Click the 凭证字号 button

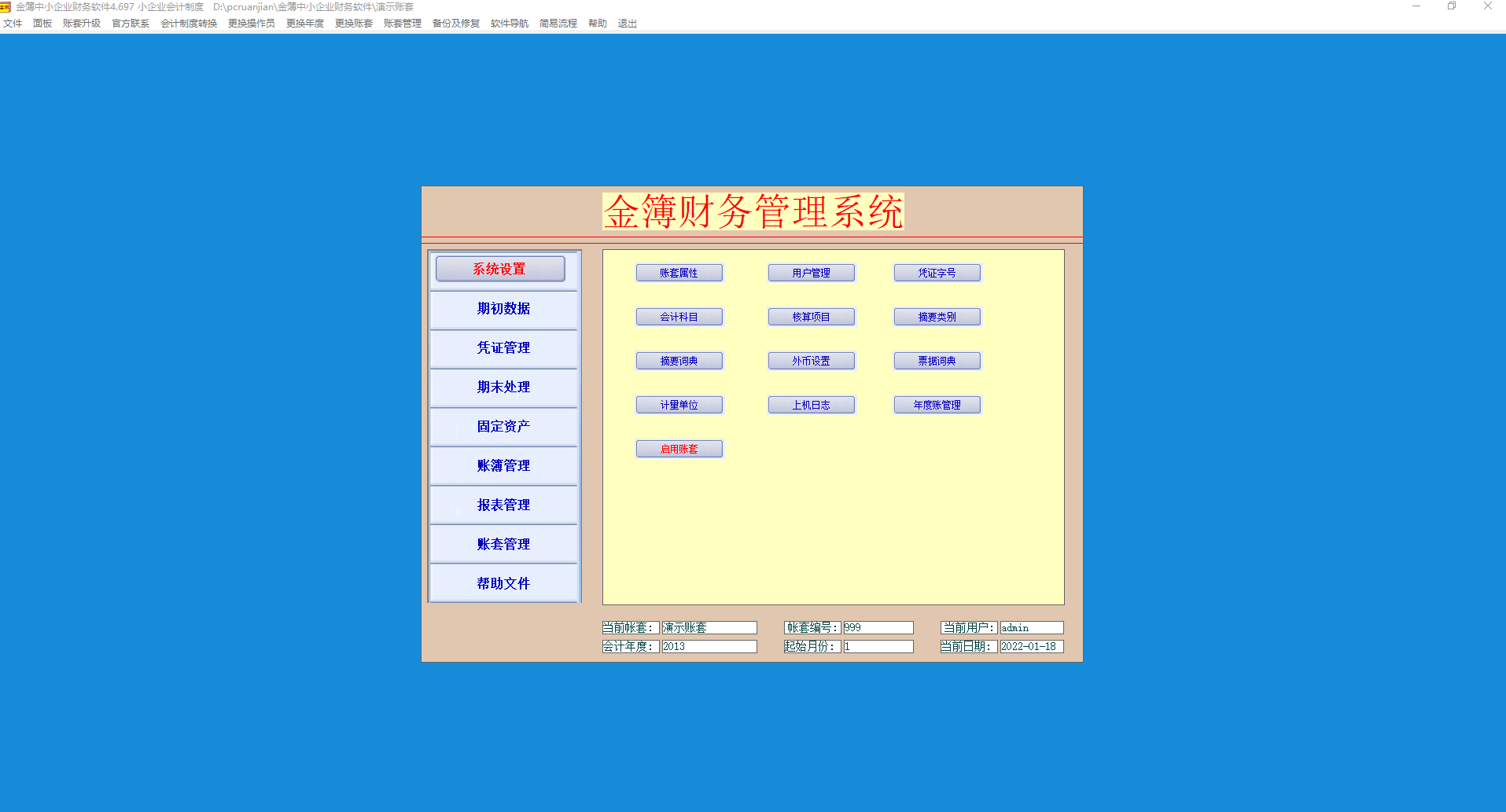tap(937, 273)
